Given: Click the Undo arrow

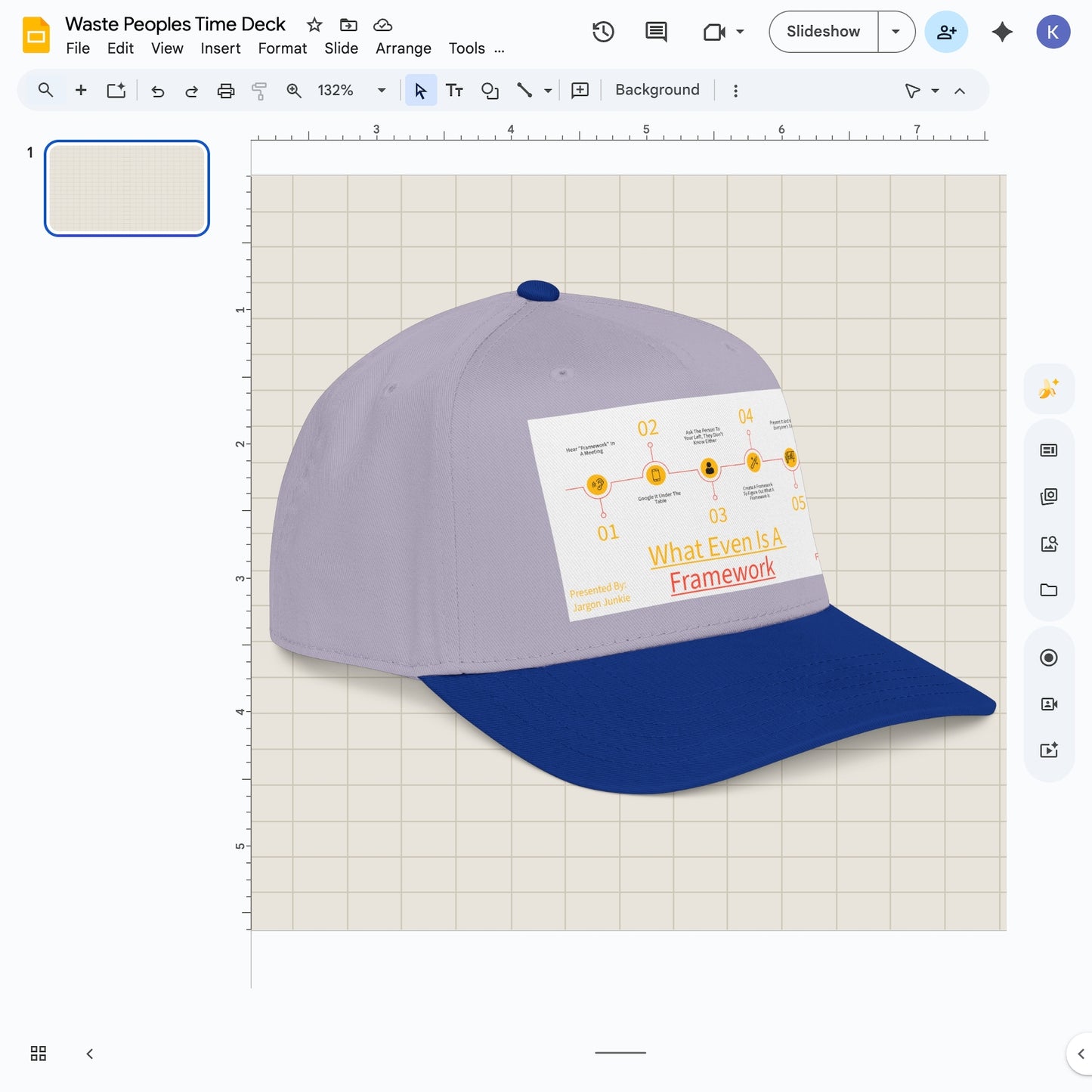Looking at the screenshot, I should tap(156, 90).
